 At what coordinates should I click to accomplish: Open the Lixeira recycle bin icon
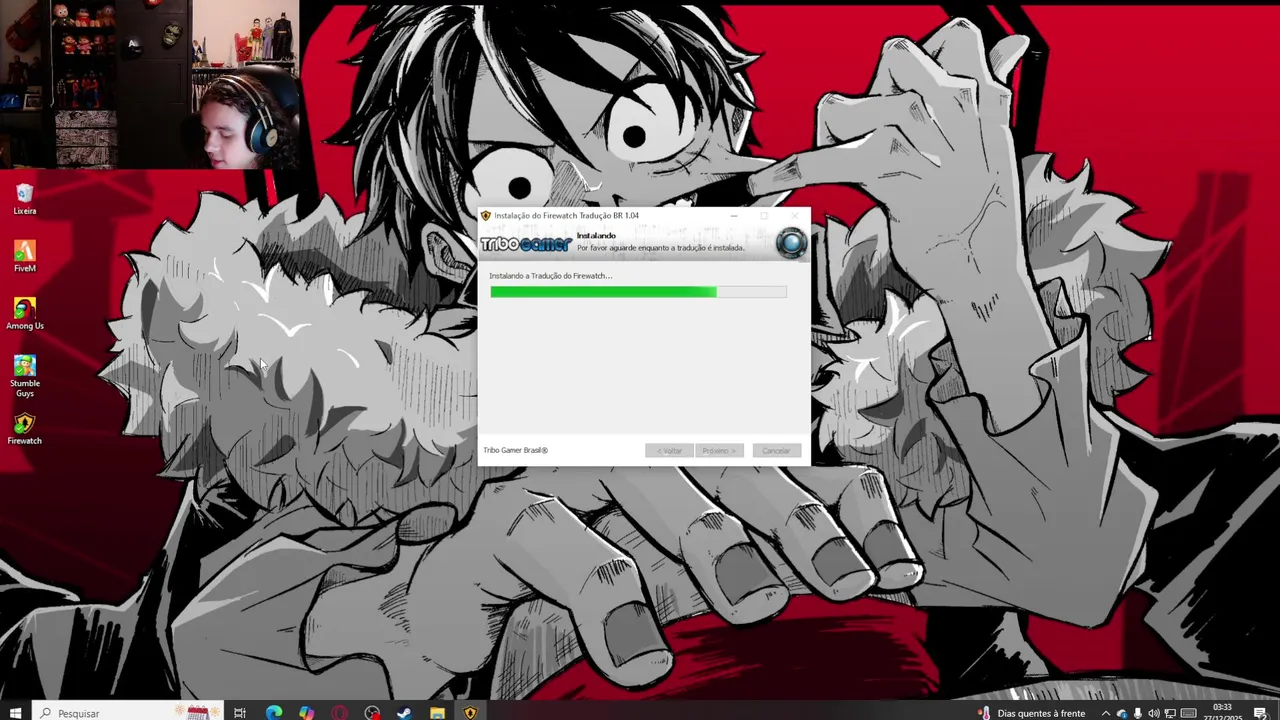pos(25,198)
